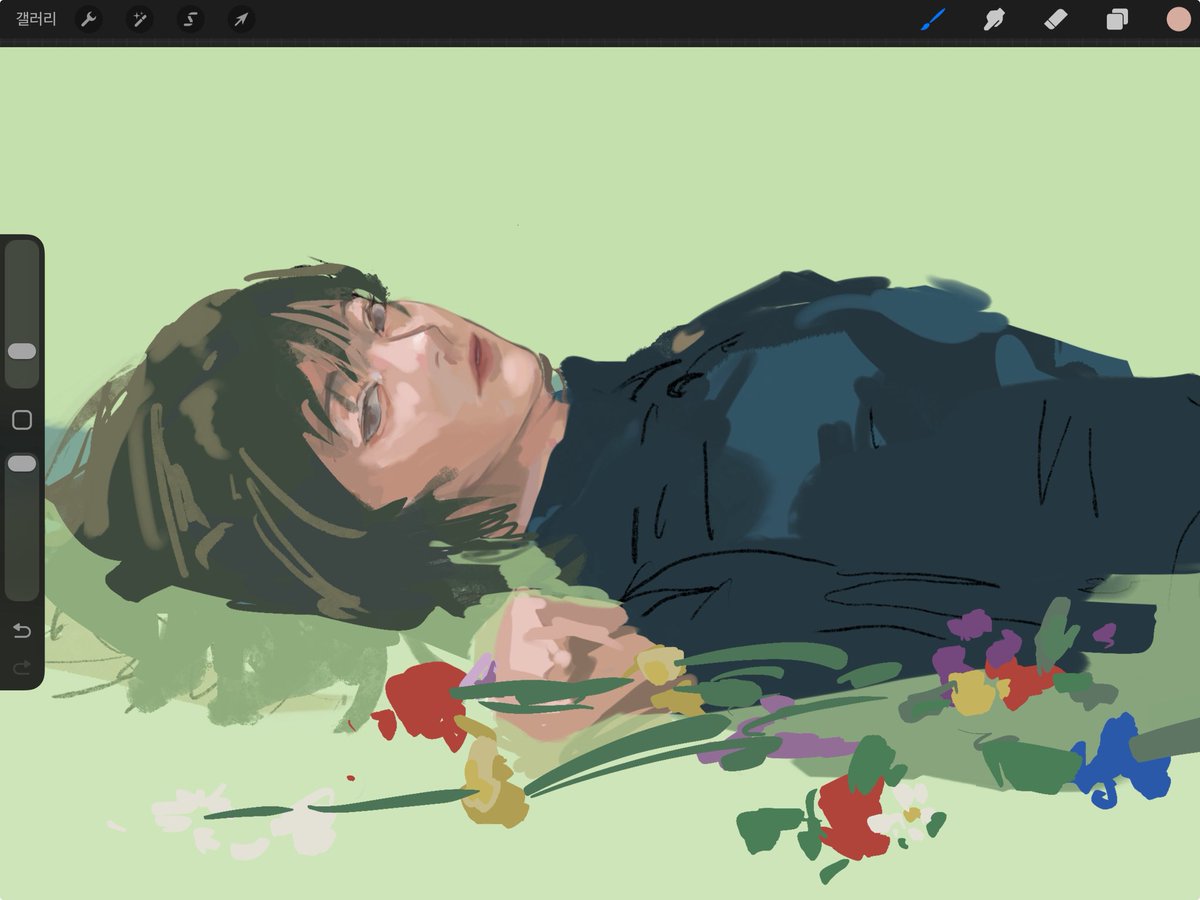Click the brush size slider handle
1200x900 pixels.
[x=21, y=351]
